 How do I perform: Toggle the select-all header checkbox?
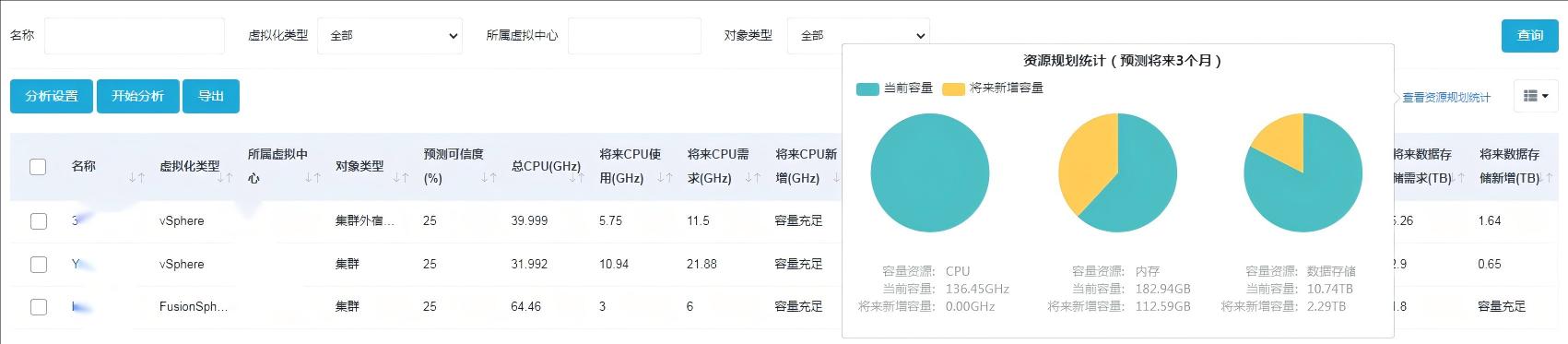pos(38,167)
